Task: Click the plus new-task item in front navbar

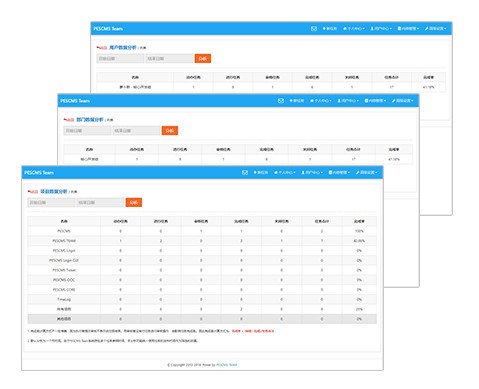Action: coord(261,172)
